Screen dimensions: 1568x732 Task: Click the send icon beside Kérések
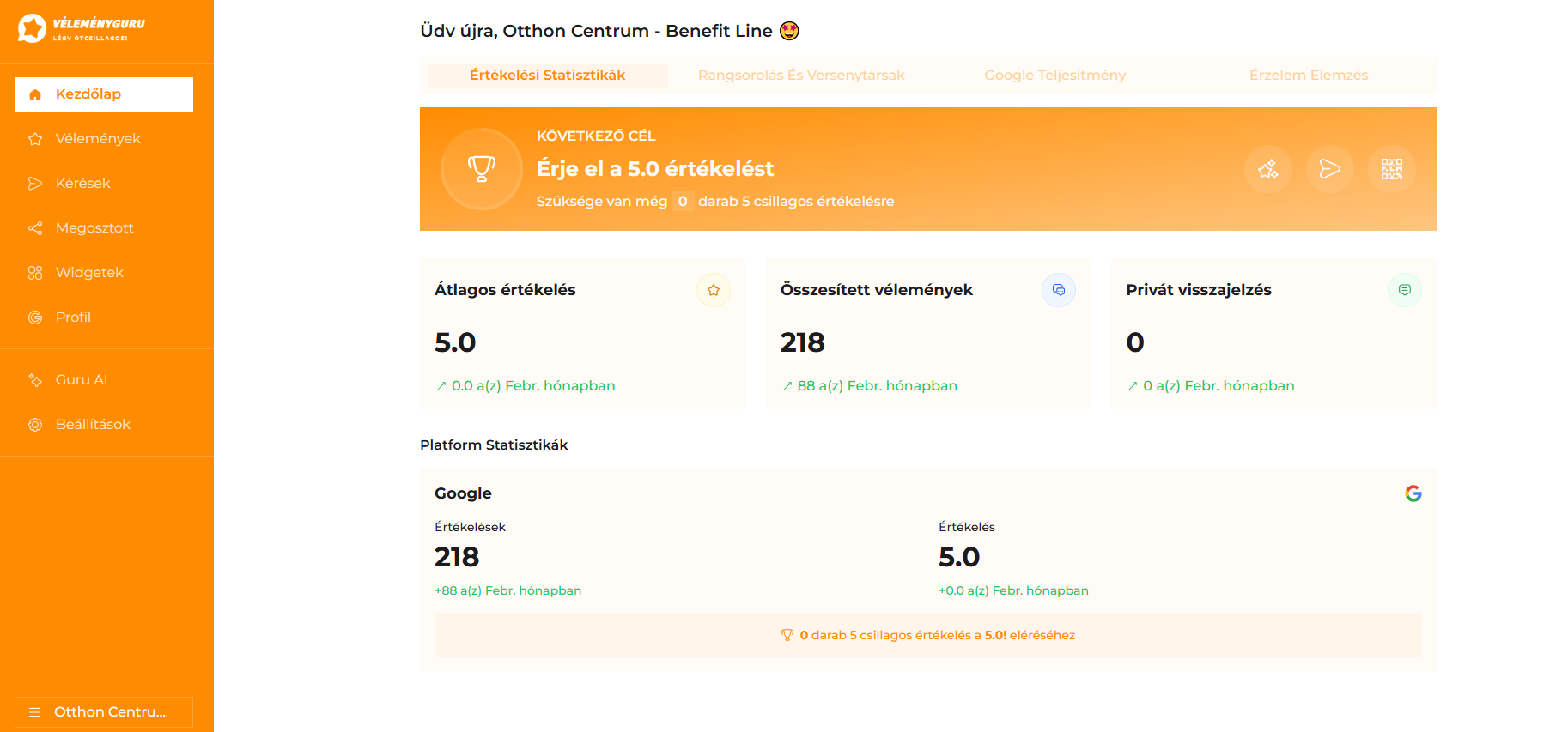coord(35,184)
